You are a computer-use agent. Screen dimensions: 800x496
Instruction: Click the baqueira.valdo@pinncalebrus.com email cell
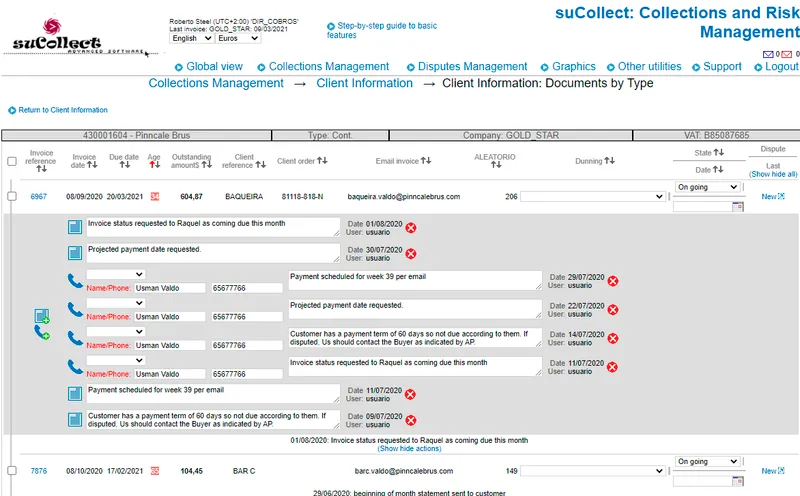[404, 196]
